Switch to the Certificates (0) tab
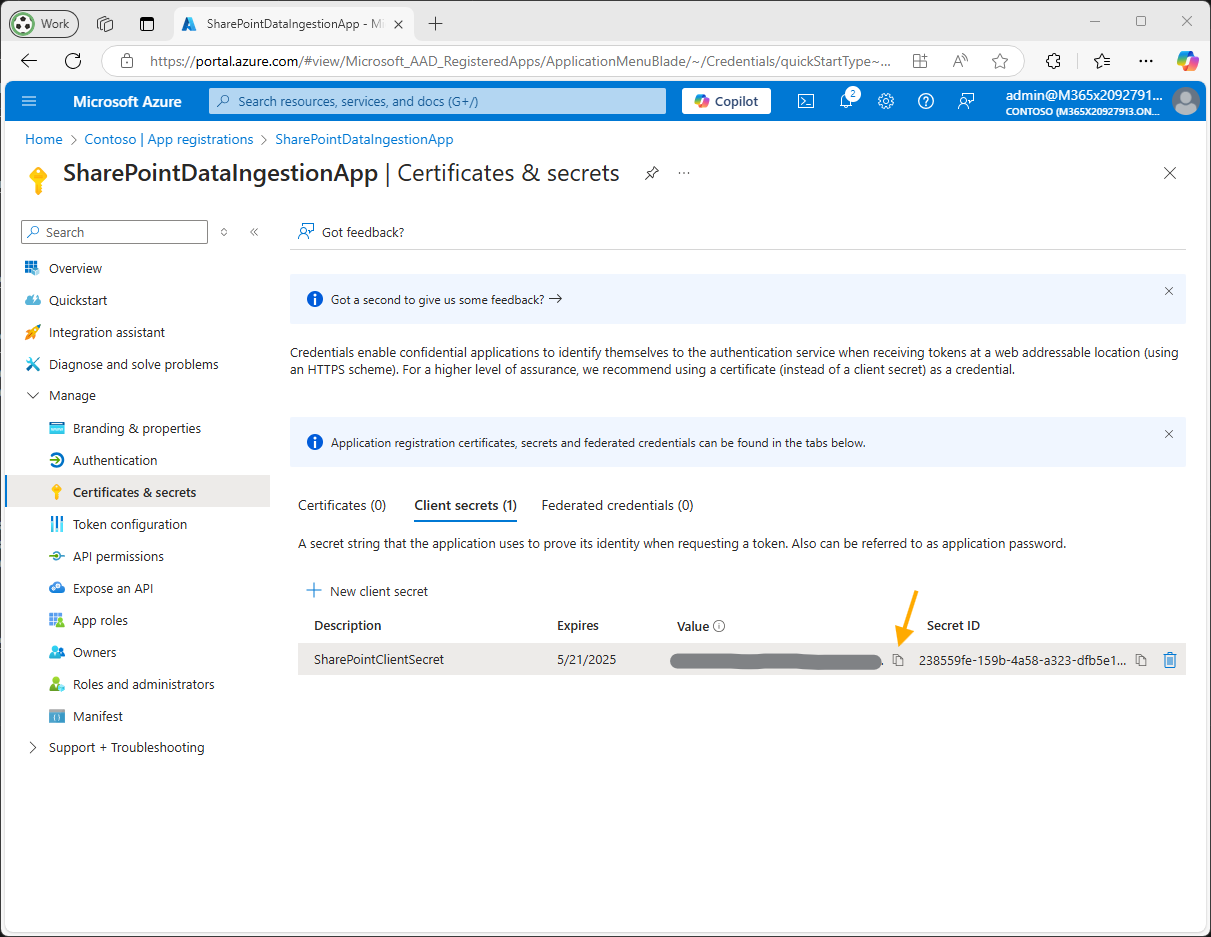The image size is (1211, 937). pos(342,506)
